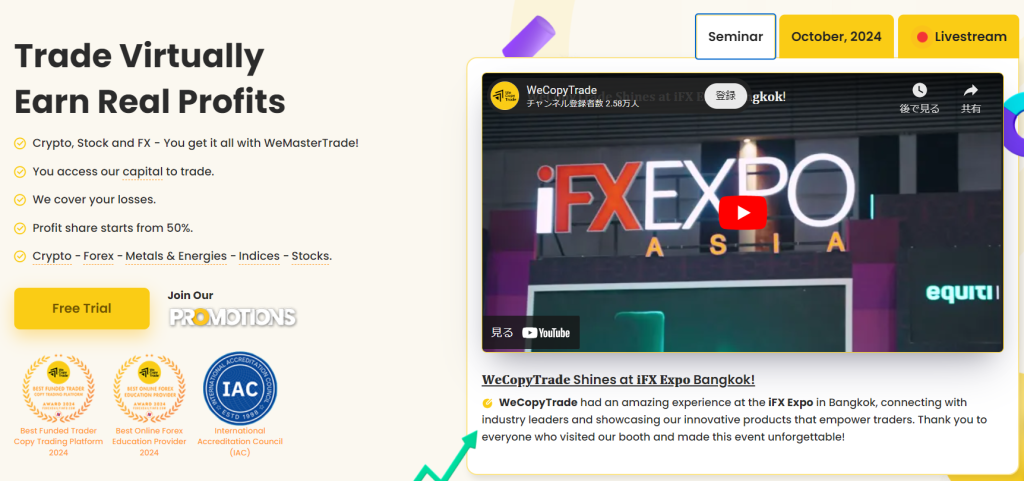Click the underlined Stocks link
The height and width of the screenshot is (481, 1024).
[x=310, y=256]
